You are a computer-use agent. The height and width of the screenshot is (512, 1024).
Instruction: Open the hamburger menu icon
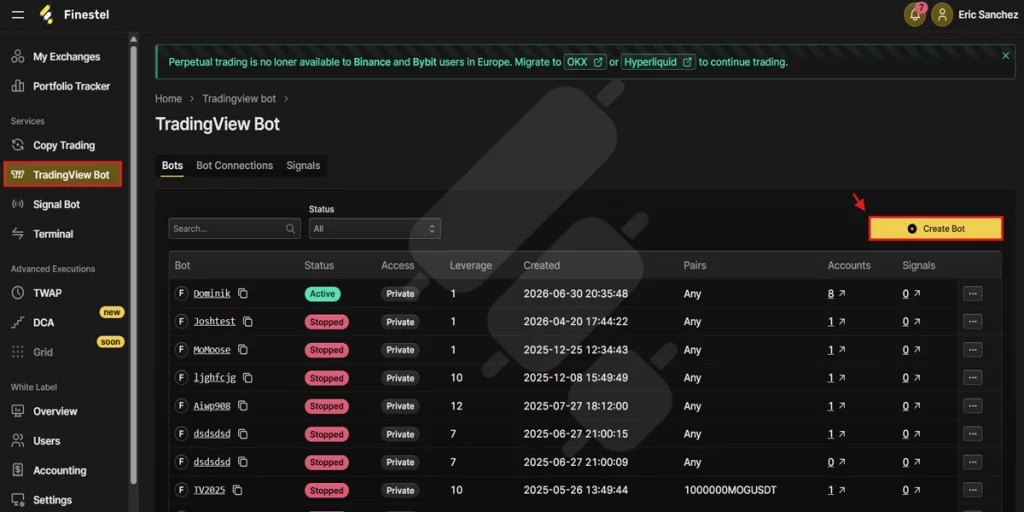[18, 14]
